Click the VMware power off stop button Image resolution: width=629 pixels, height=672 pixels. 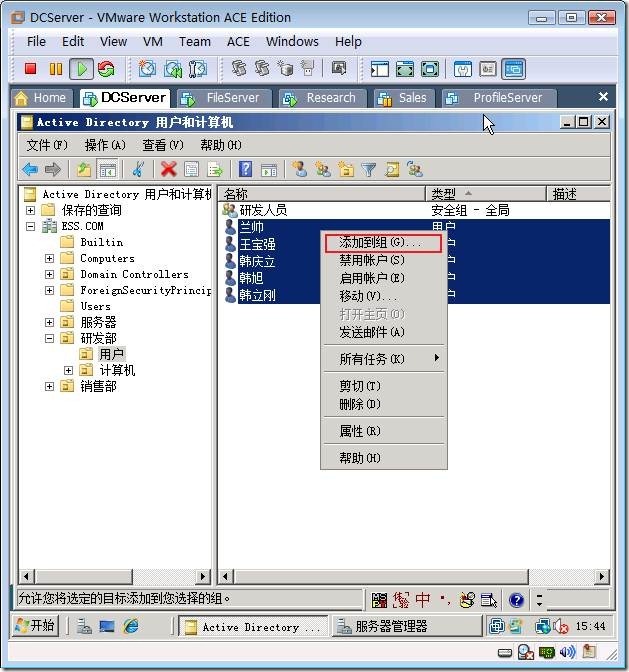tap(30, 69)
